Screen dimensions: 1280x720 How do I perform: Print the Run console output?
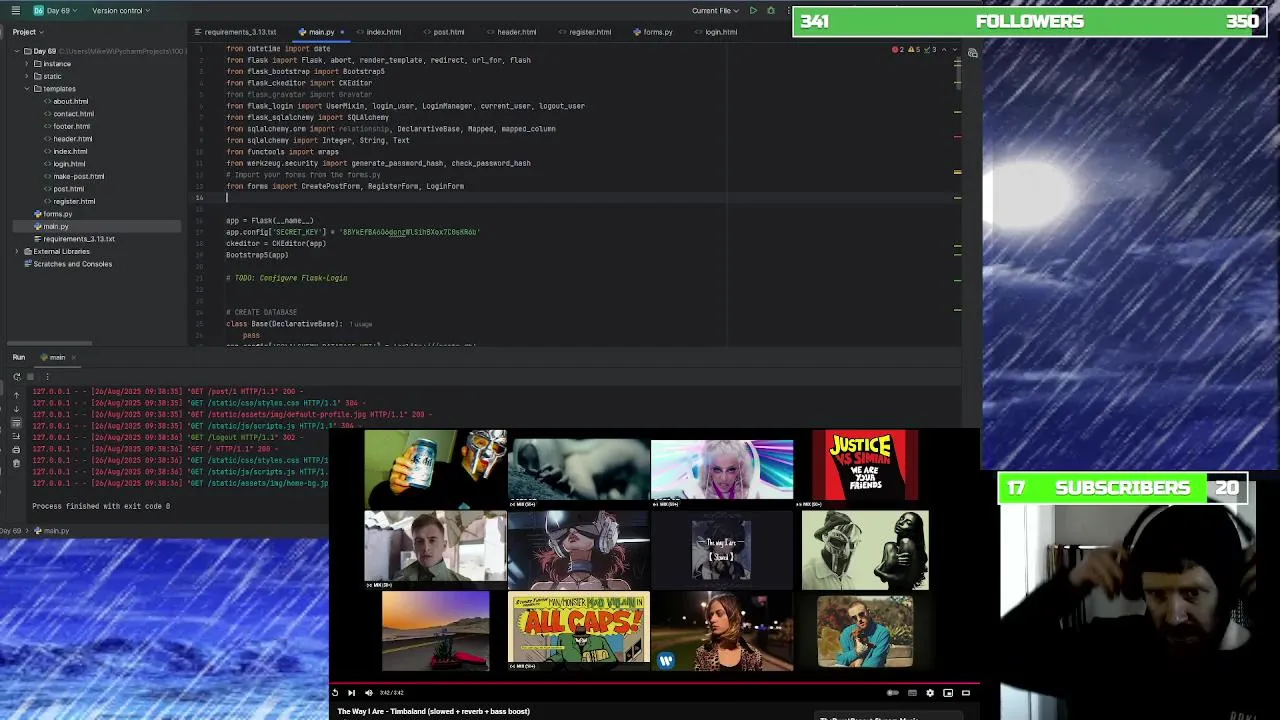click(16, 450)
